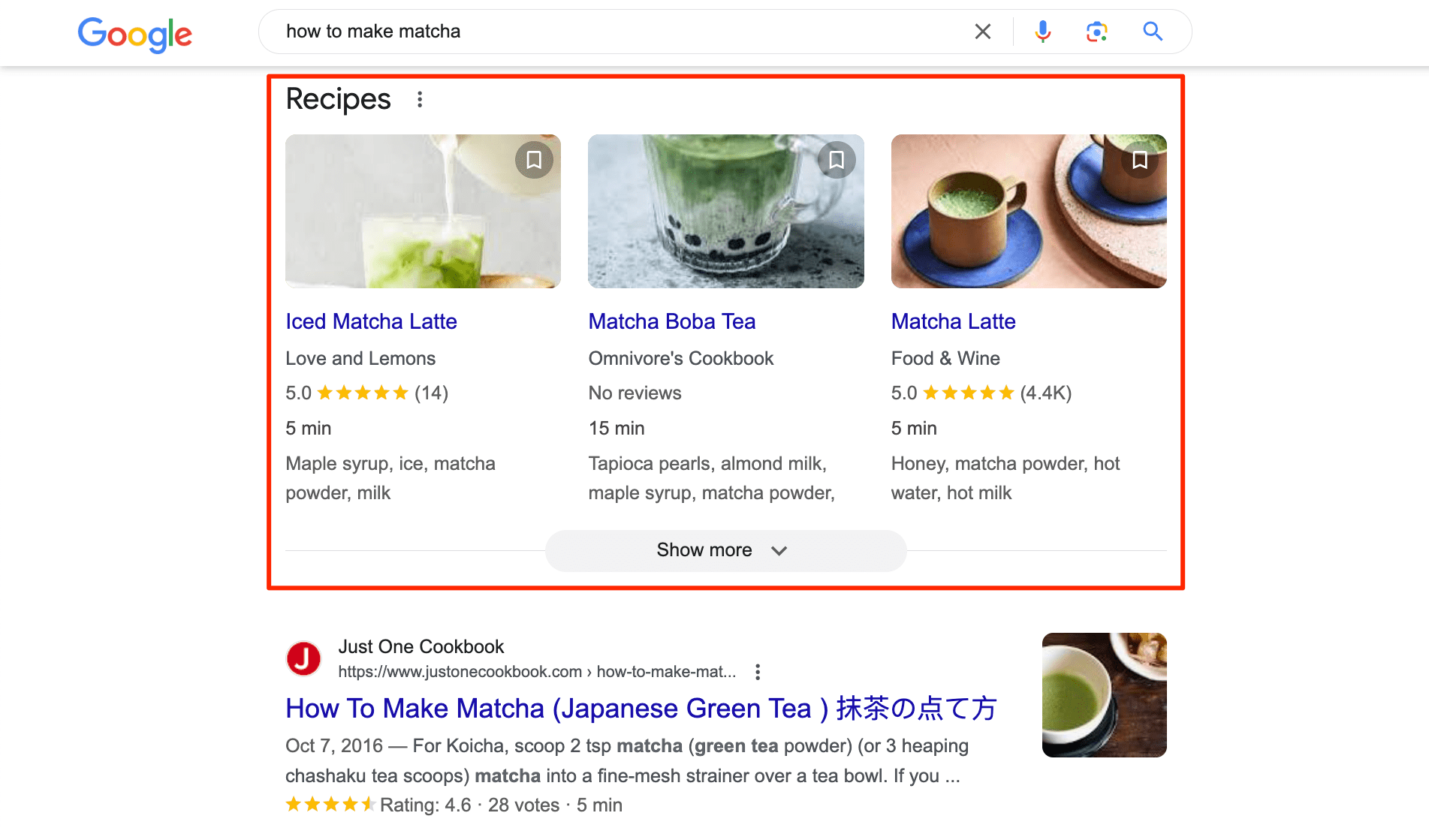
Task: Open the Iced Matcha Latte recipe link
Action: [371, 321]
